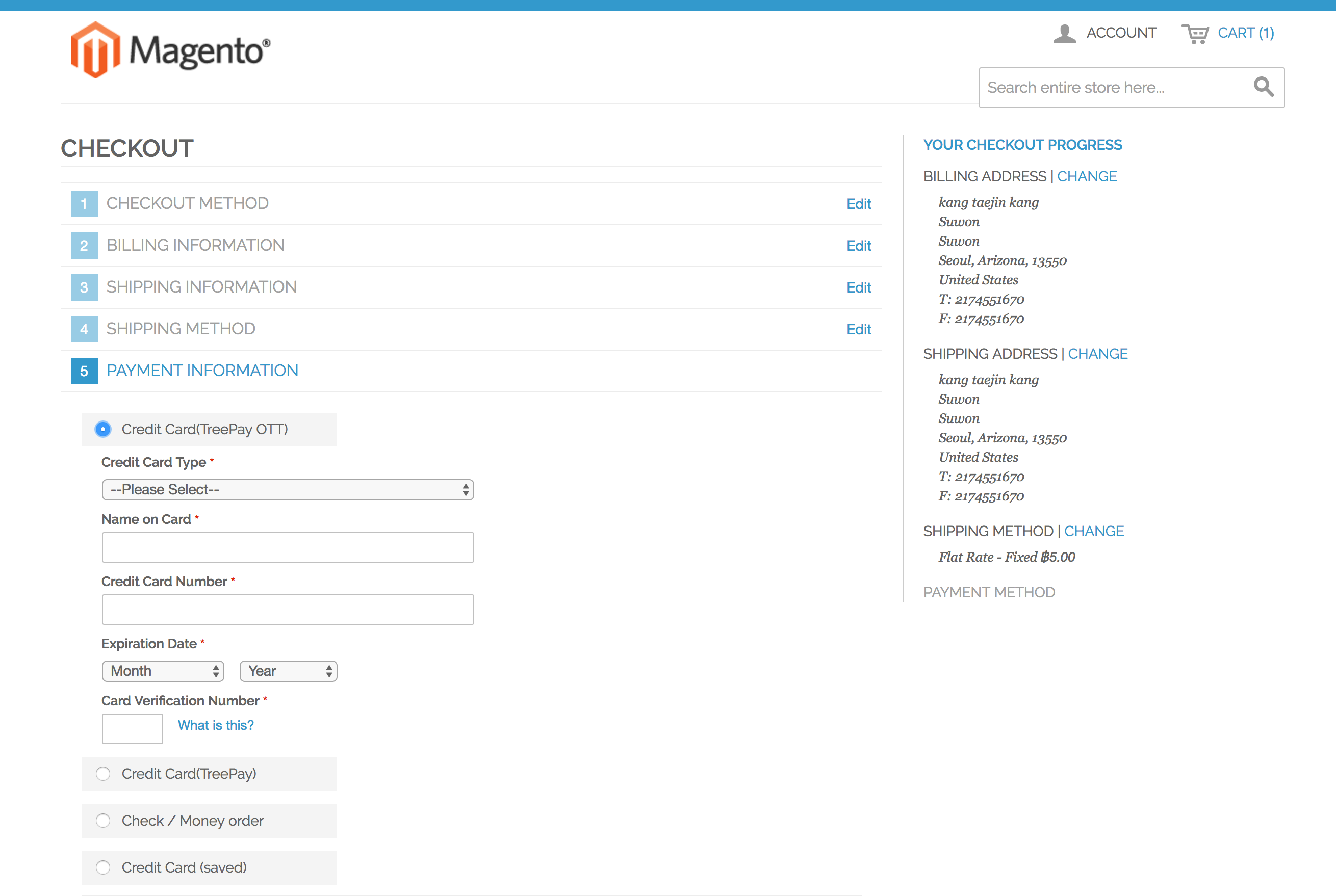1336x896 pixels.
Task: Click the BILLING INFORMATION step title
Action: (195, 245)
